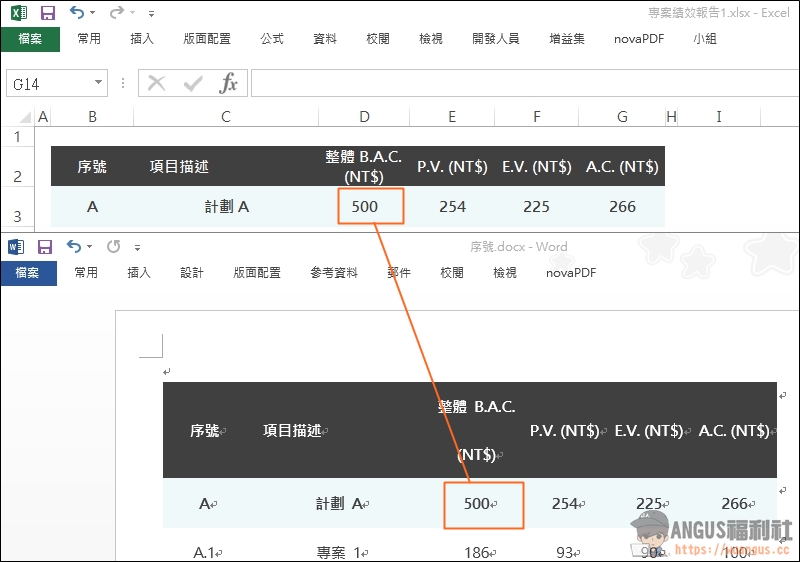Viewport: 800px width, 562px height.
Task: Click the fx Insert Function icon
Action: [229, 83]
